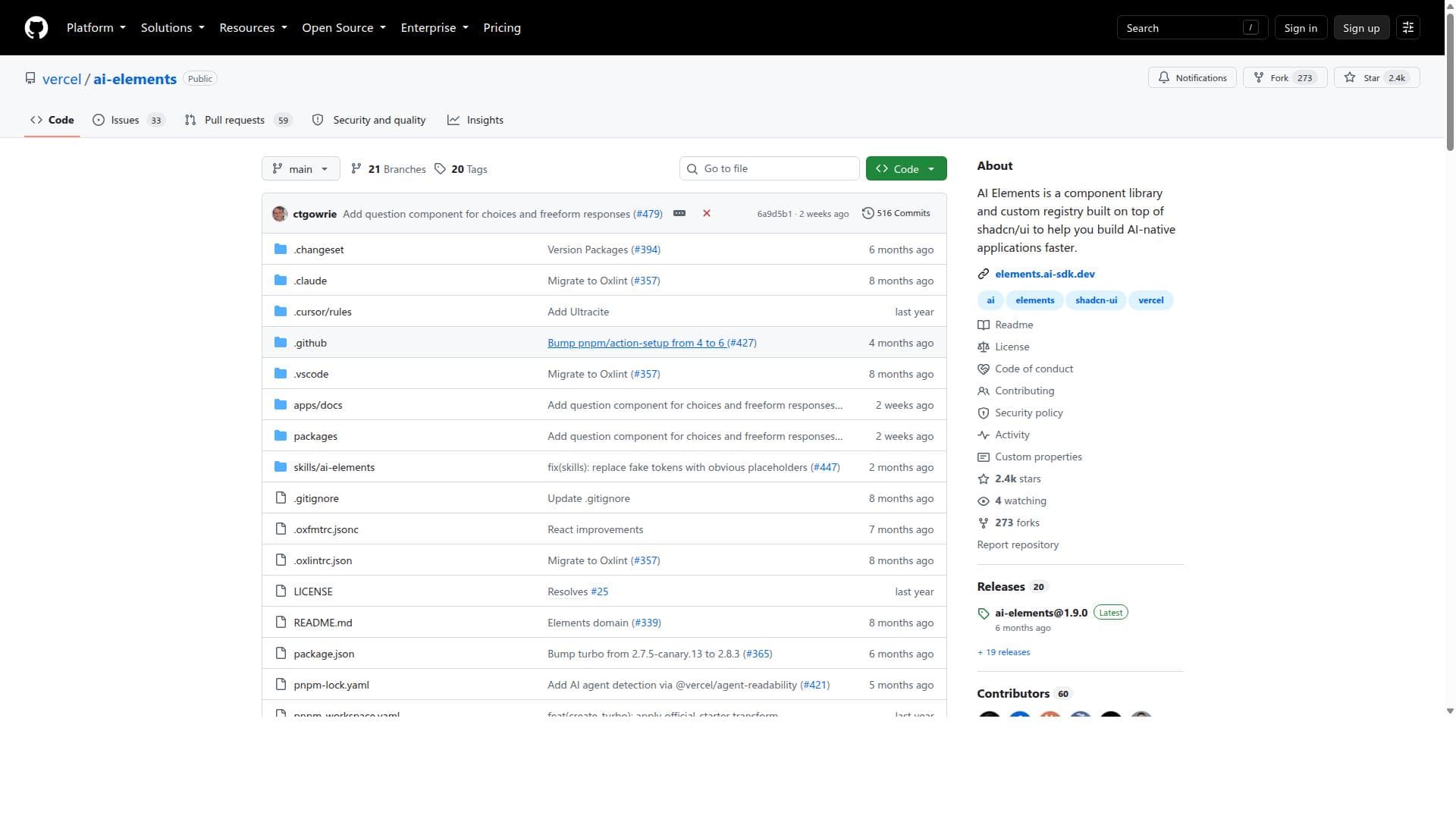Switch to the Code tab
This screenshot has width=1456, height=819.
coord(52,121)
